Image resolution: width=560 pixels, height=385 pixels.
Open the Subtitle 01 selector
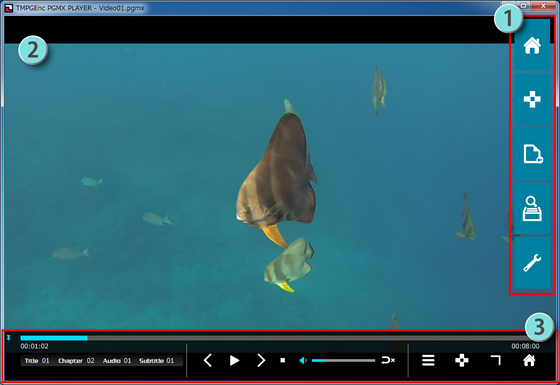(157, 361)
